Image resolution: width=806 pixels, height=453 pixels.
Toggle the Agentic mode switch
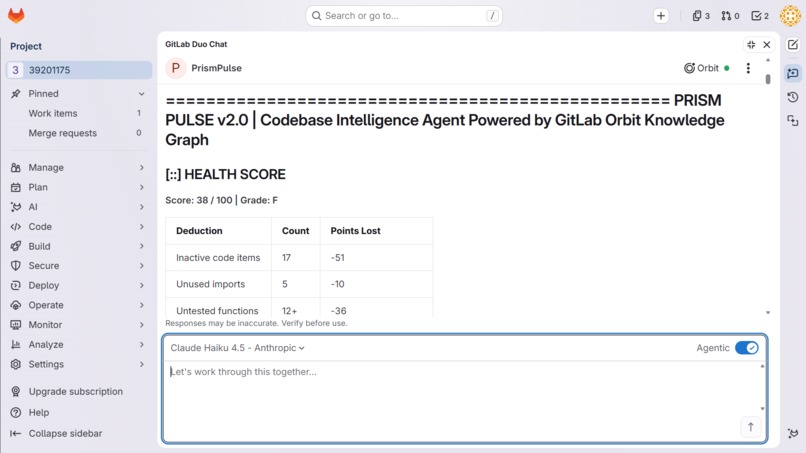click(746, 348)
